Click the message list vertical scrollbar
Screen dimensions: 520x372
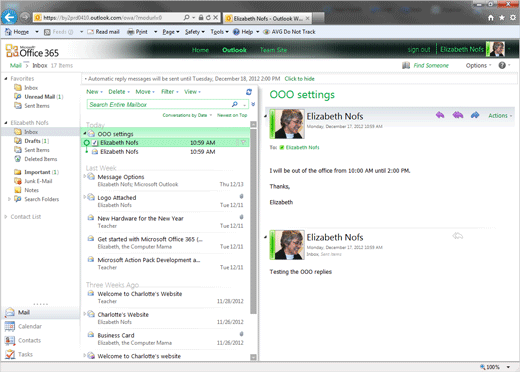[x=253, y=221]
